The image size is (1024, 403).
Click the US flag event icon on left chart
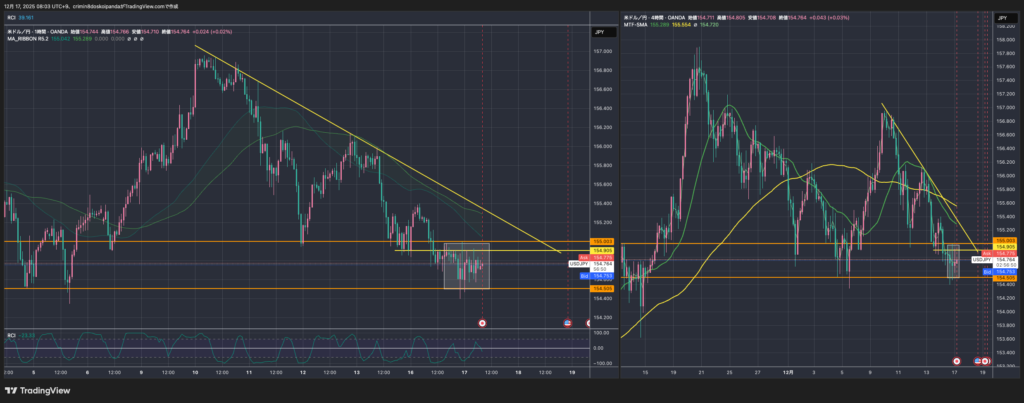(568, 323)
